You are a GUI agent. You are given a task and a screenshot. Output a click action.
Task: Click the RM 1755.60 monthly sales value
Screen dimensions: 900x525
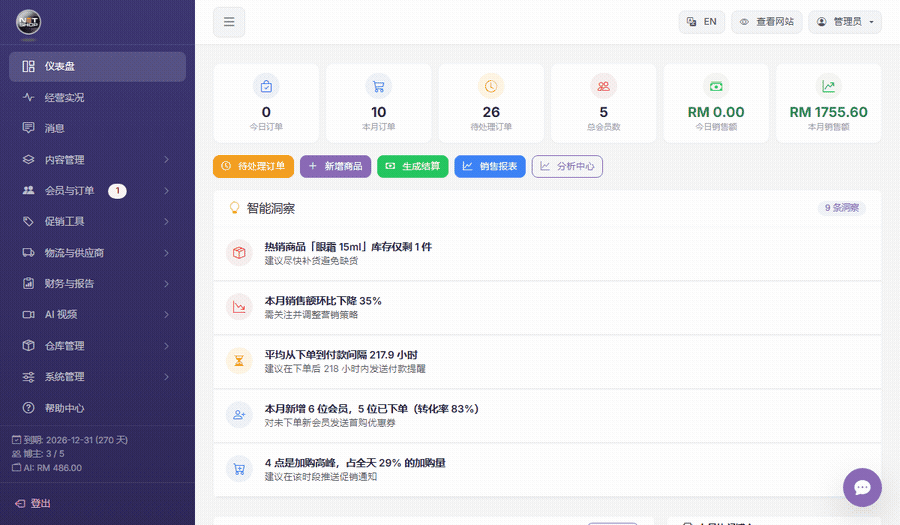pyautogui.click(x=828, y=112)
